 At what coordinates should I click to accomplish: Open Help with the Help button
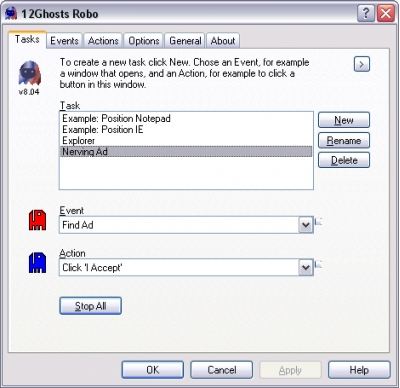pyautogui.click(x=359, y=370)
